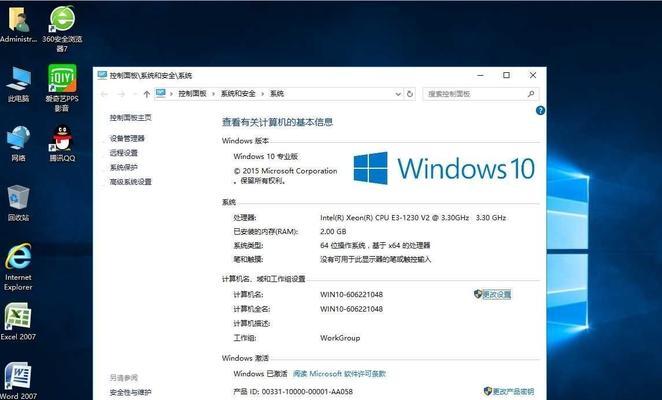
Task: Expand the chevron after 系统和安全 breadcrumb
Action: coord(263,94)
